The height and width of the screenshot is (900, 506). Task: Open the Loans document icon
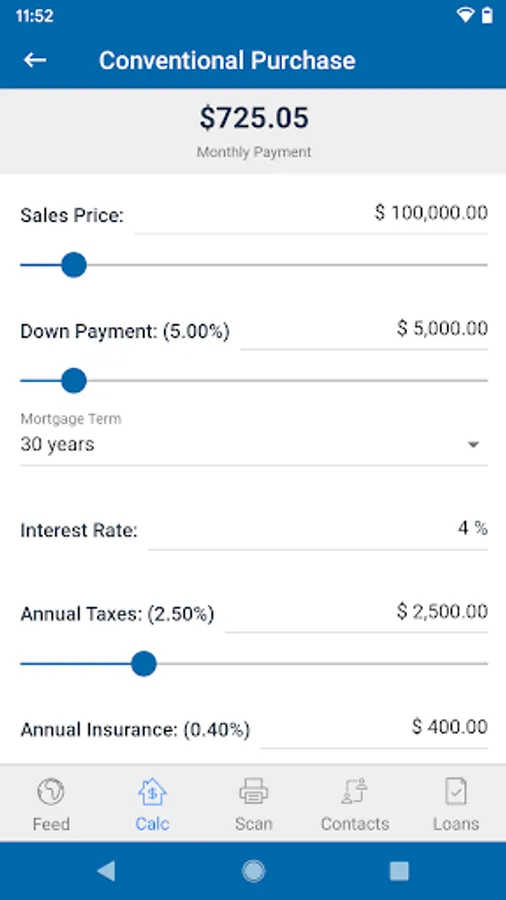(x=456, y=792)
